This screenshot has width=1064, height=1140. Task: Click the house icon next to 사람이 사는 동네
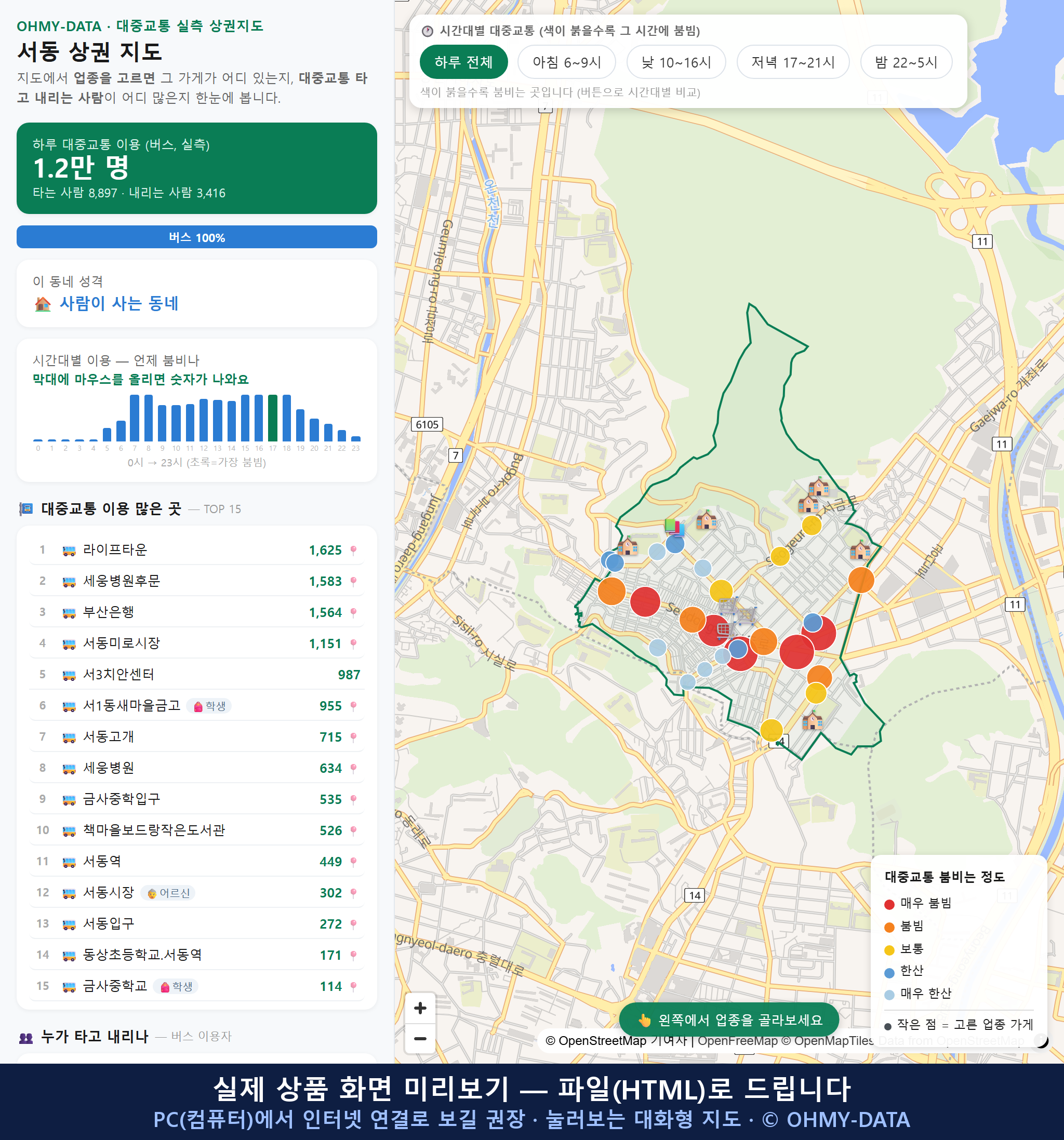pos(43,303)
